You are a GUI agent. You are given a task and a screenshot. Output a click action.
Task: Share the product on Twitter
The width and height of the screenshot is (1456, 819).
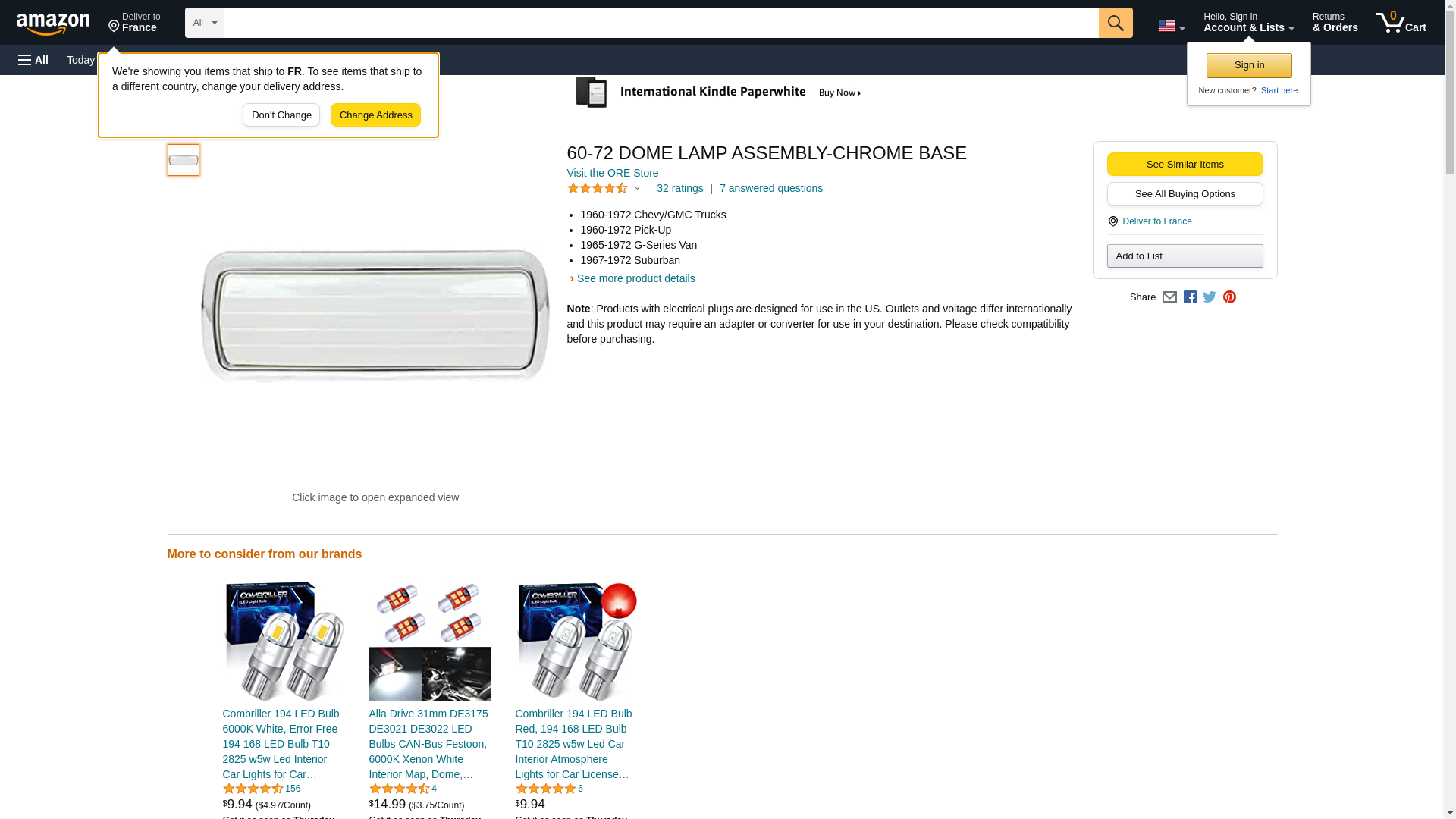(x=1210, y=297)
